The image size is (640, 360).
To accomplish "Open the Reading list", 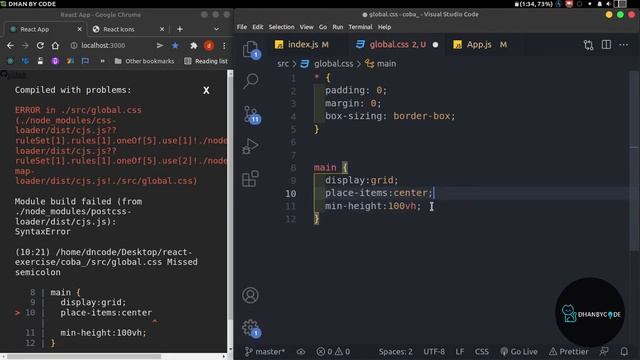I will click(206, 61).
